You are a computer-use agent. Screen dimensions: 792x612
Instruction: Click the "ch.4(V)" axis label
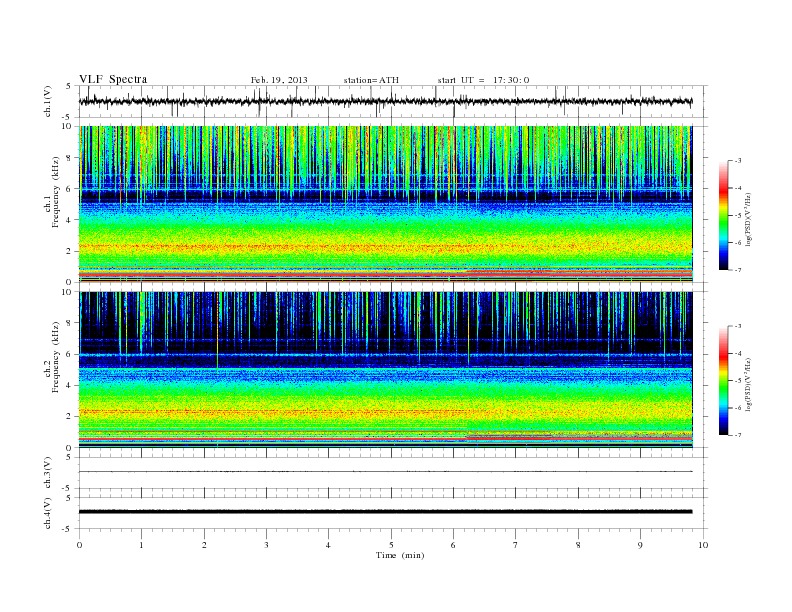[48, 513]
